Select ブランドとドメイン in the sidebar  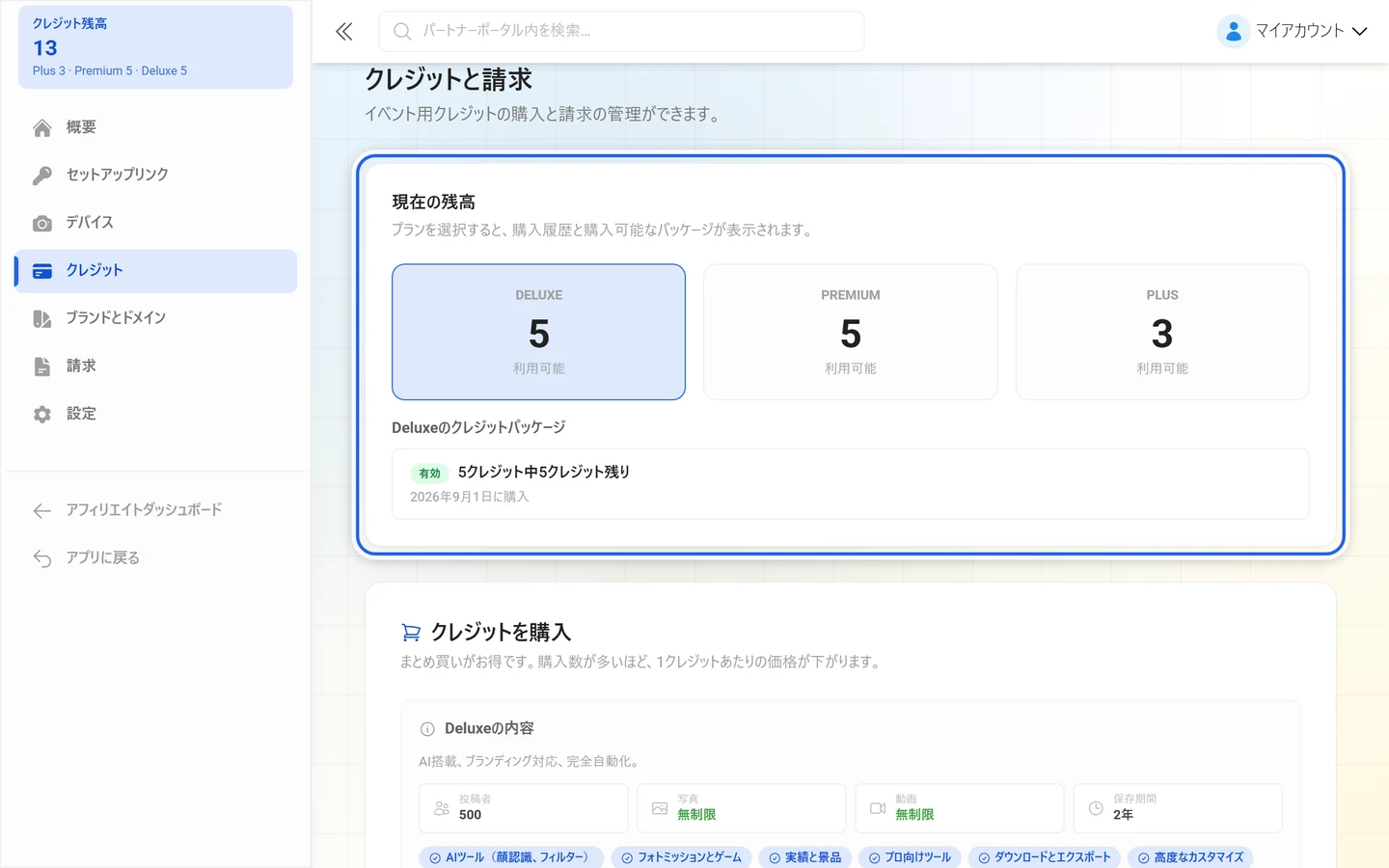(x=155, y=318)
